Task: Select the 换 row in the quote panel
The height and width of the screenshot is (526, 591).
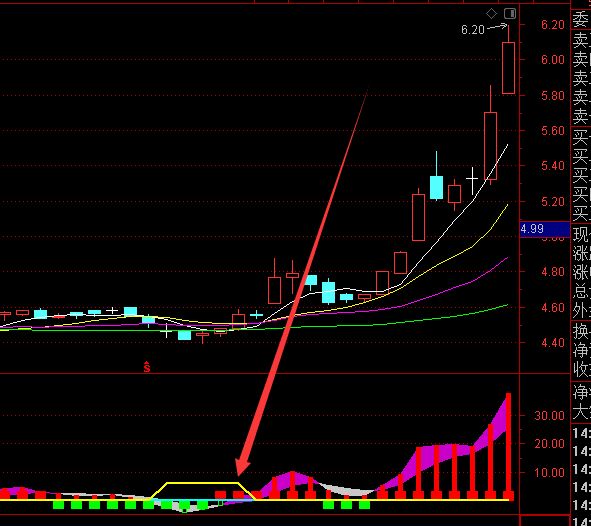Action: [x=581, y=332]
